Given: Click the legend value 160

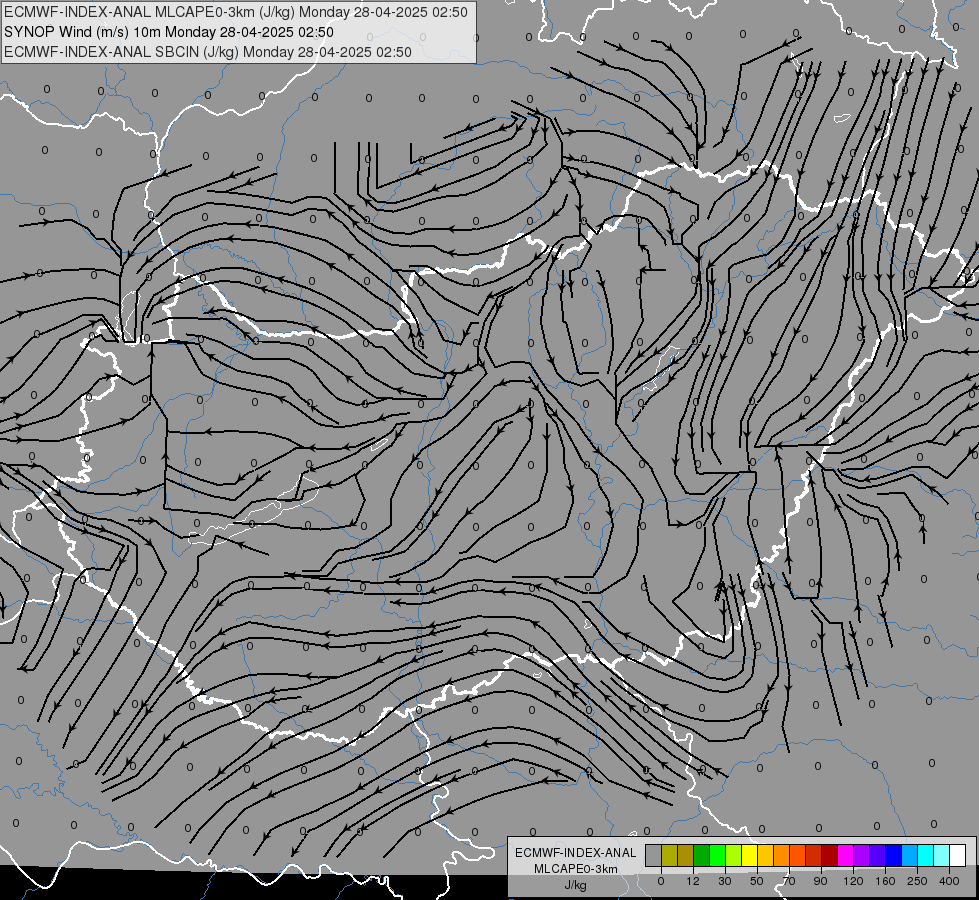Looking at the screenshot, I should (885, 881).
